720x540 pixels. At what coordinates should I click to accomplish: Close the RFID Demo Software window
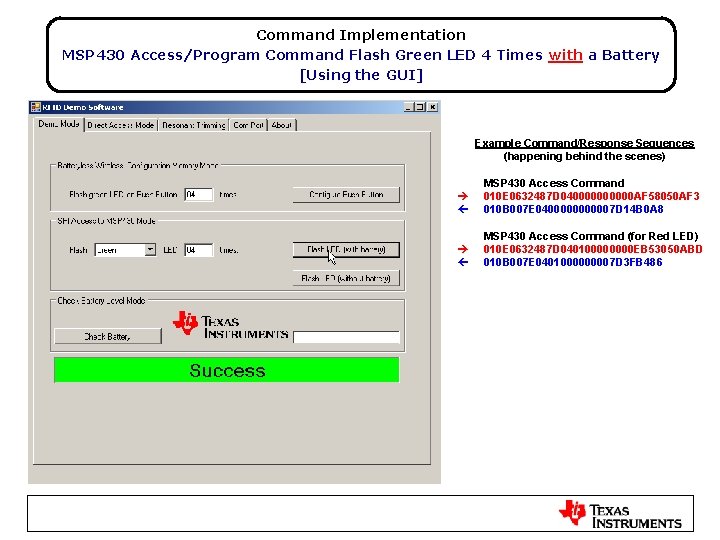433,107
